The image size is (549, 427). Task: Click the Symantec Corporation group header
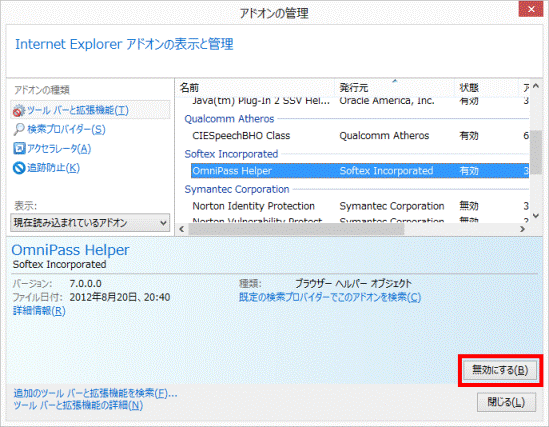[237, 189]
